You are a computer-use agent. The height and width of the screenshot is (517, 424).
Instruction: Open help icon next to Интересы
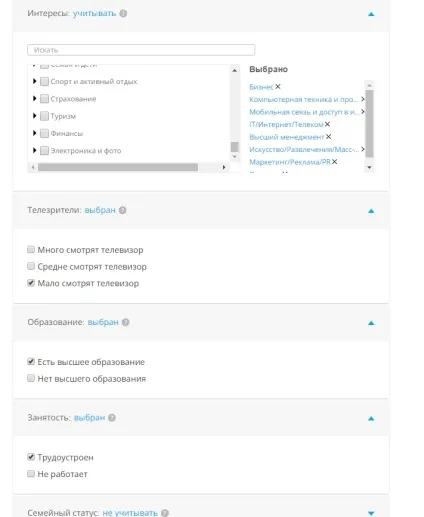[x=123, y=14]
